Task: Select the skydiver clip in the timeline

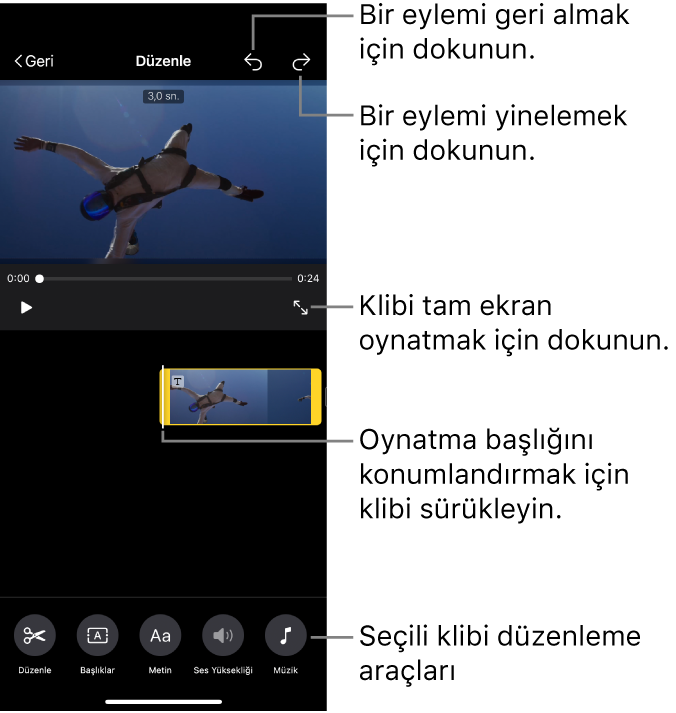Action: (x=240, y=398)
